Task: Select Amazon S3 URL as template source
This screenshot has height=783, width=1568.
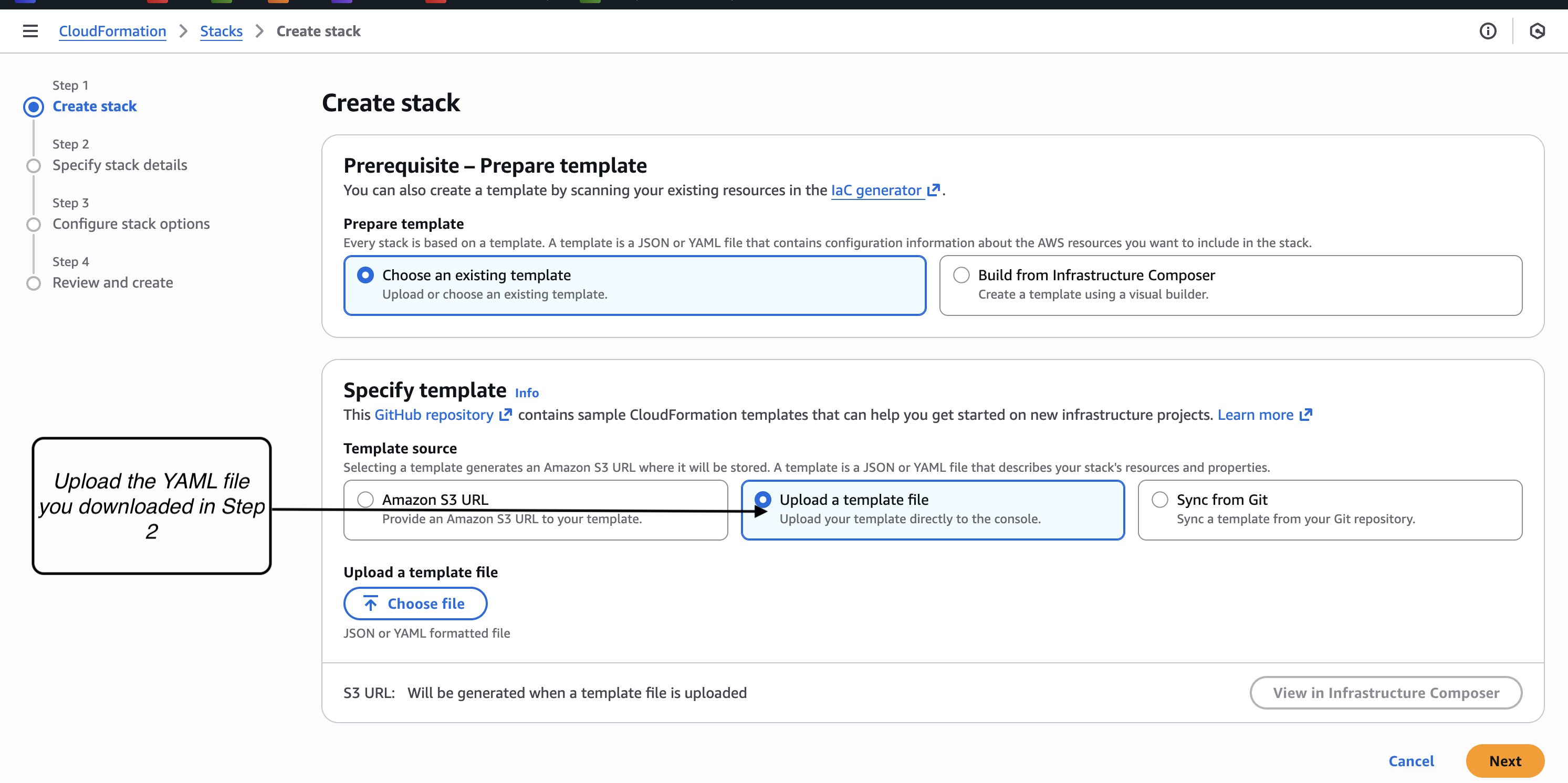Action: coord(366,499)
